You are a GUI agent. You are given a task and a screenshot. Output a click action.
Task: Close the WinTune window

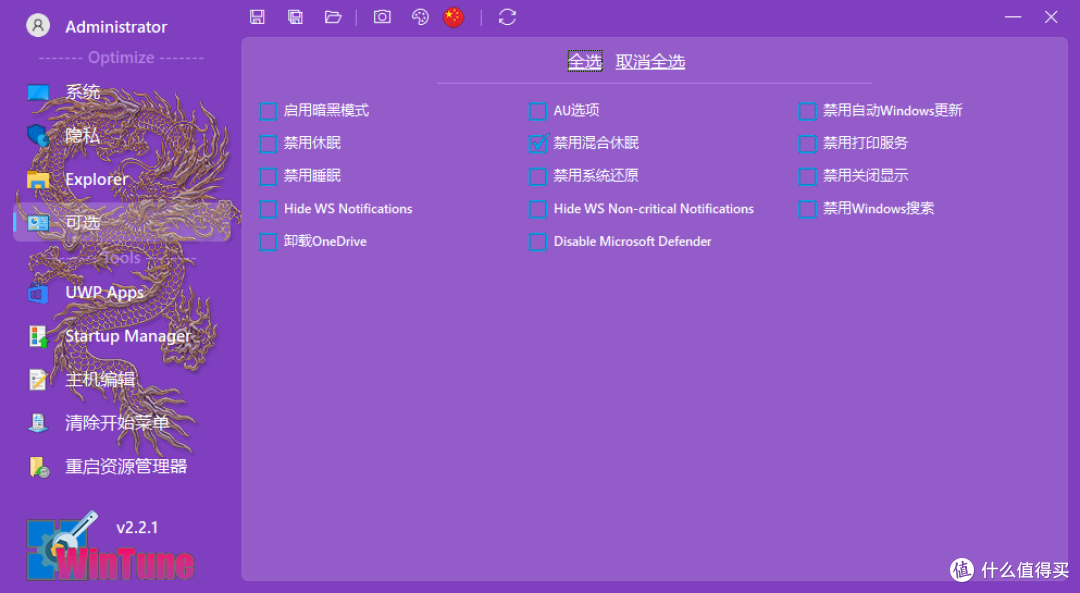1050,17
